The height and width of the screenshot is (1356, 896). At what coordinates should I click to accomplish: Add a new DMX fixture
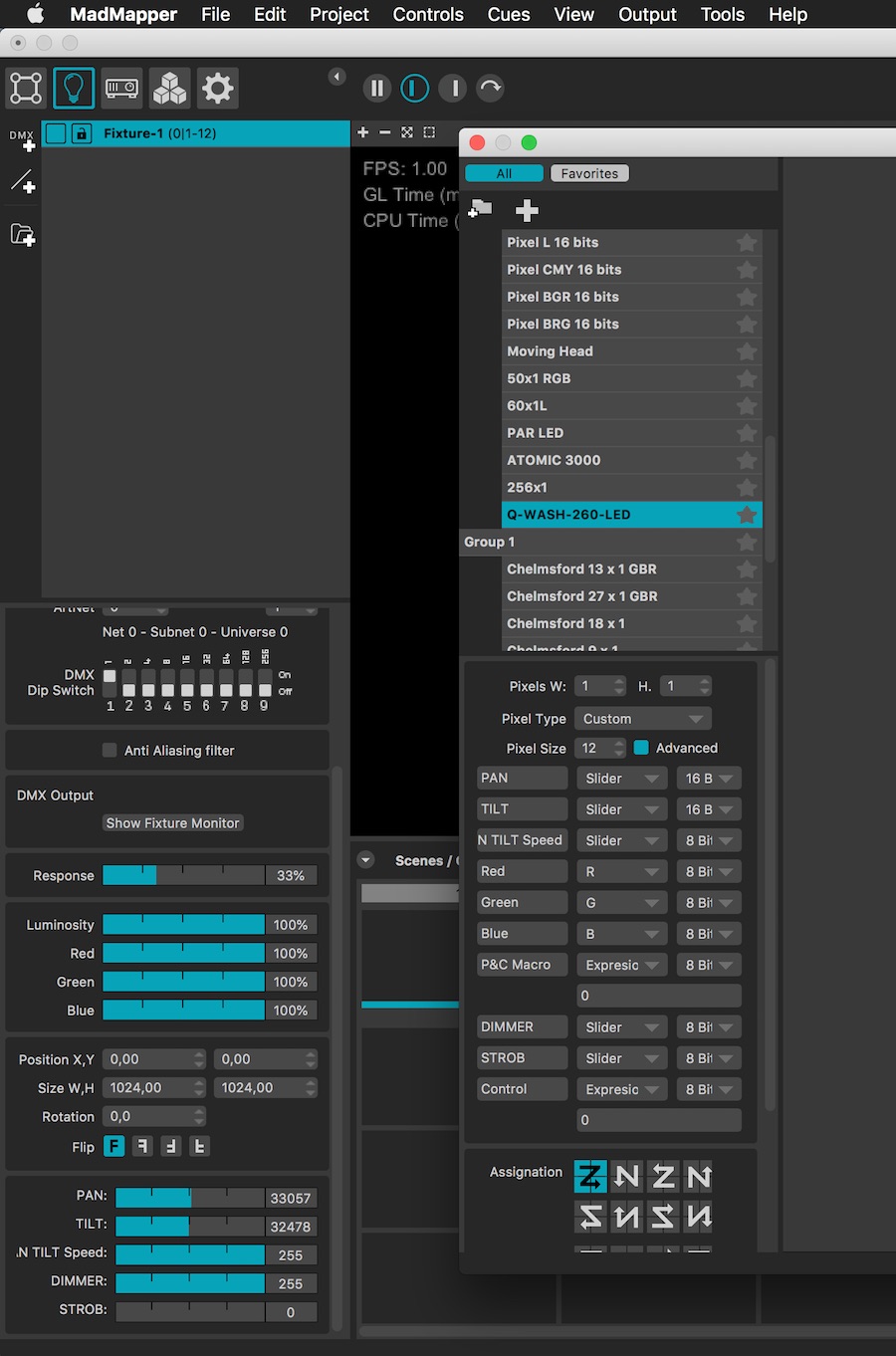[x=22, y=140]
